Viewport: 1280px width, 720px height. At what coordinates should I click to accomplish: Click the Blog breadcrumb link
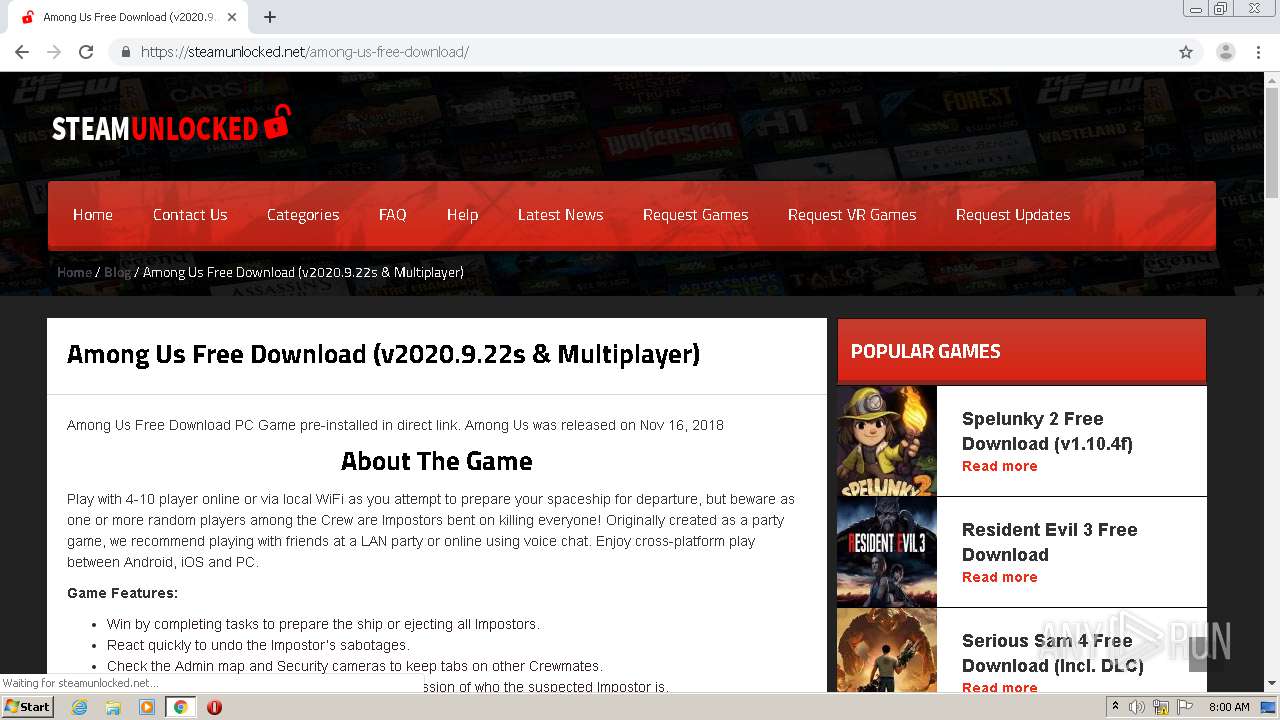(117, 272)
